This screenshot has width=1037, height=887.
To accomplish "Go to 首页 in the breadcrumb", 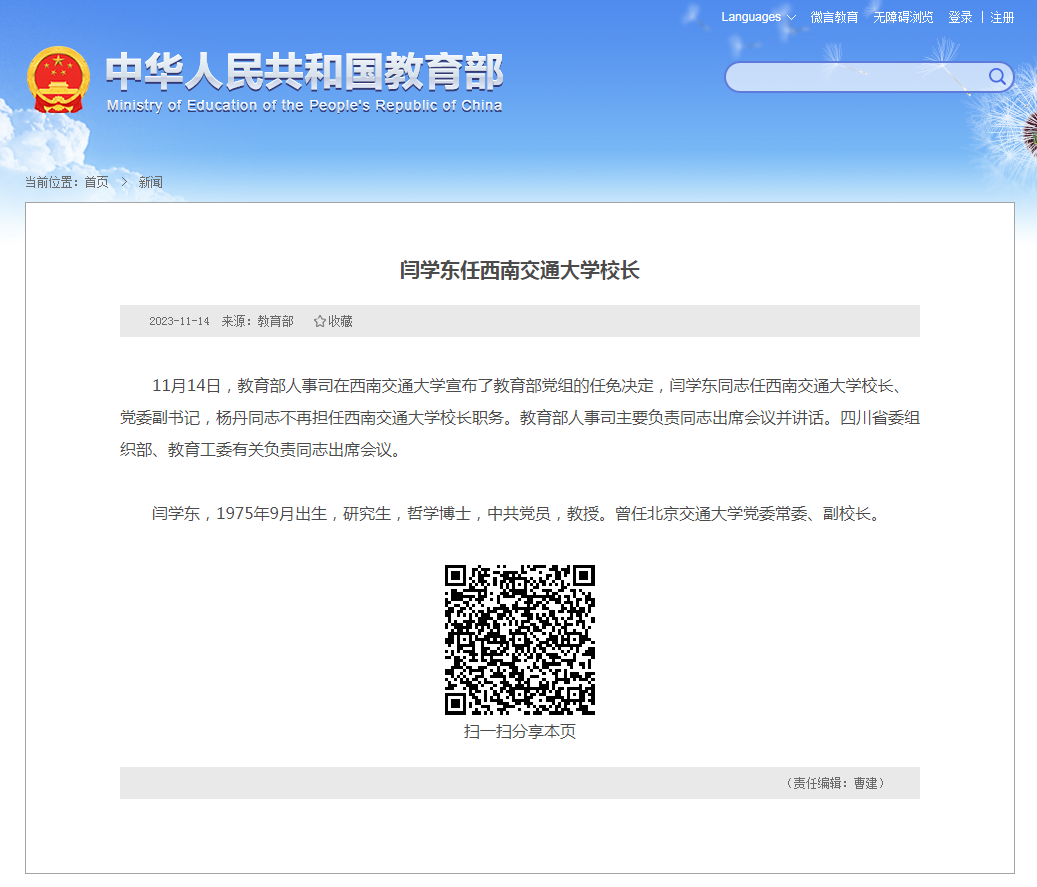I will click(96, 182).
